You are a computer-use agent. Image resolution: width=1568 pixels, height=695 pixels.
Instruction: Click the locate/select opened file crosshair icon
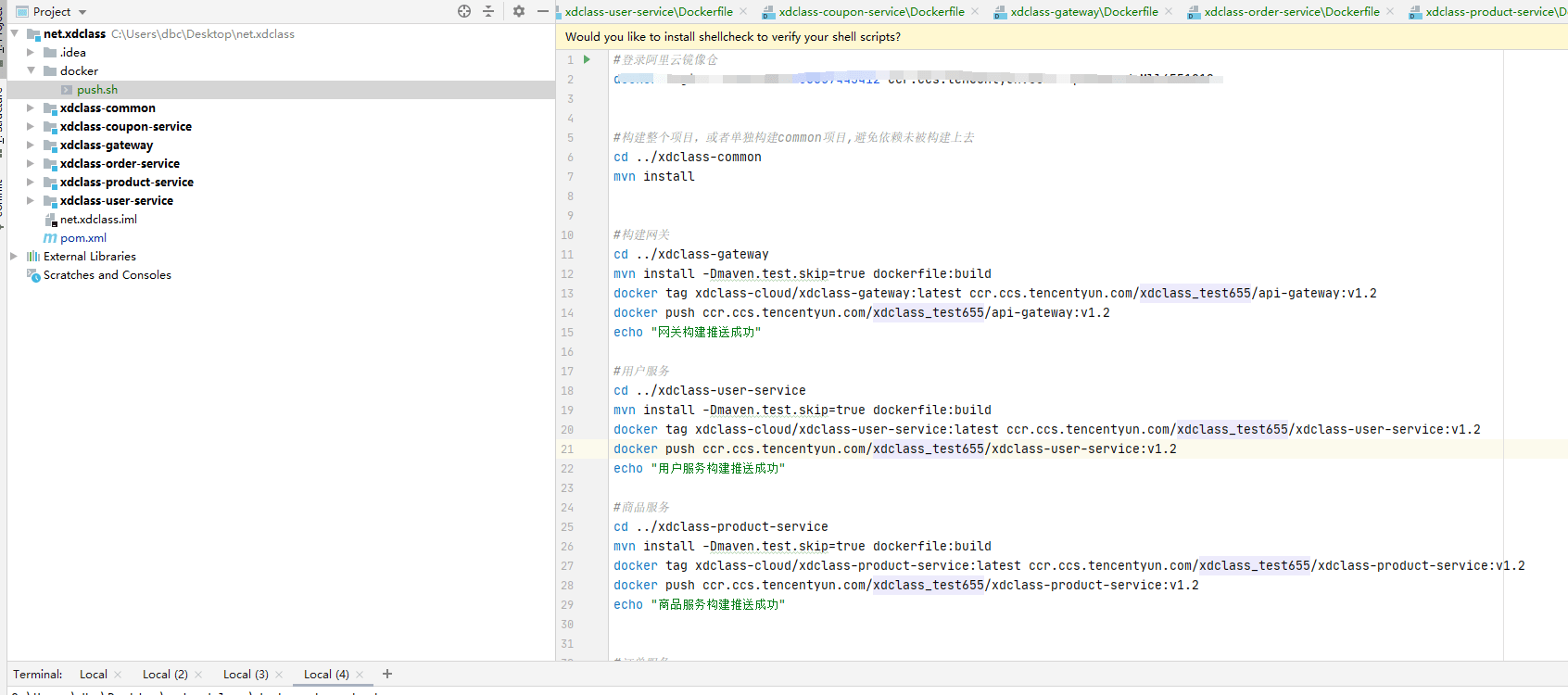pos(464,11)
